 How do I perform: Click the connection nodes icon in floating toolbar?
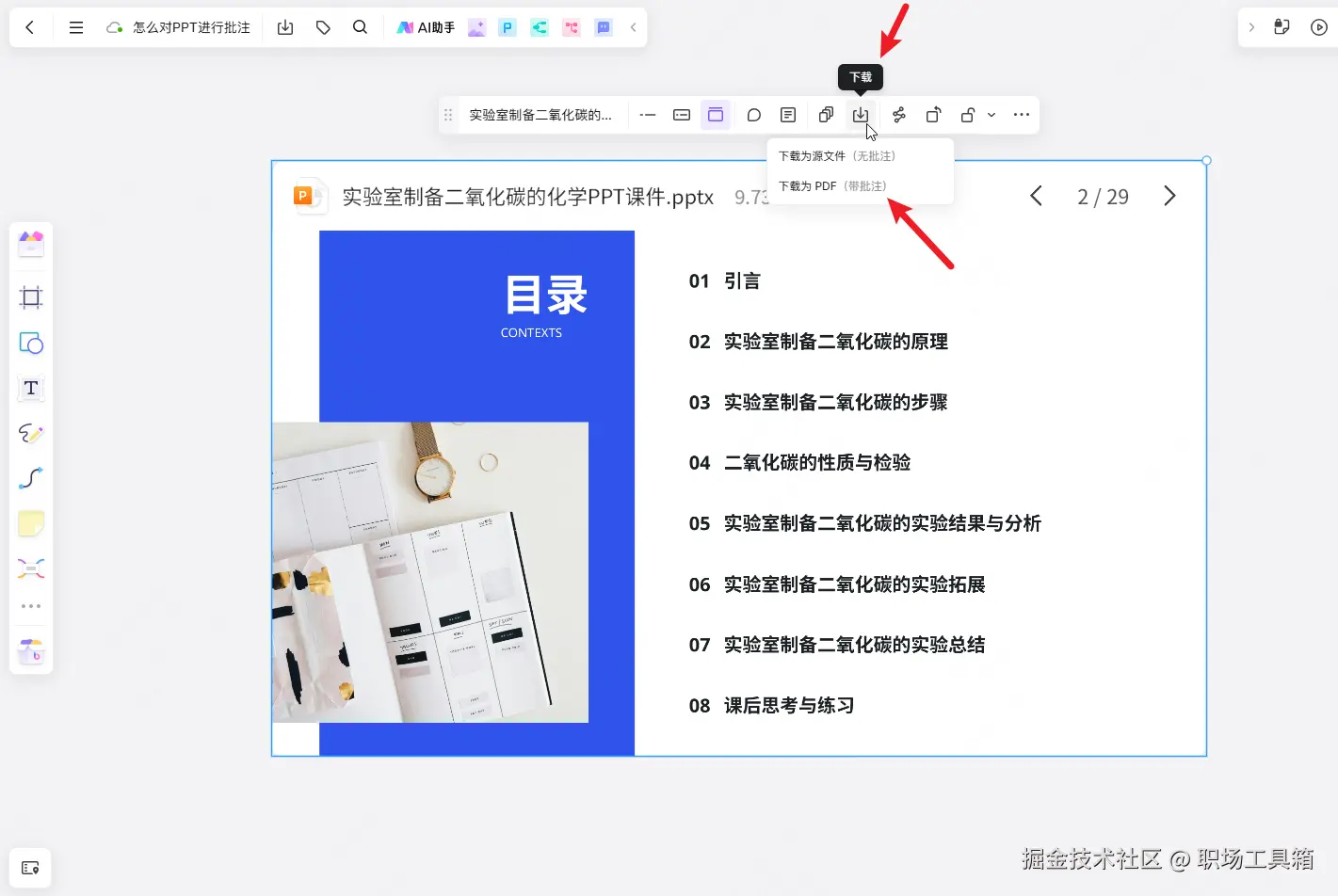coord(899,115)
